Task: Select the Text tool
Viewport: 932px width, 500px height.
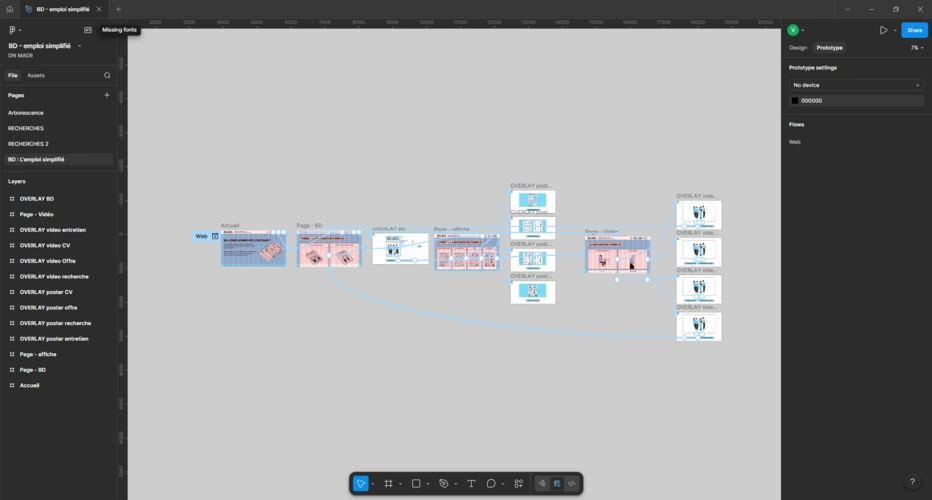Action: pos(471,484)
